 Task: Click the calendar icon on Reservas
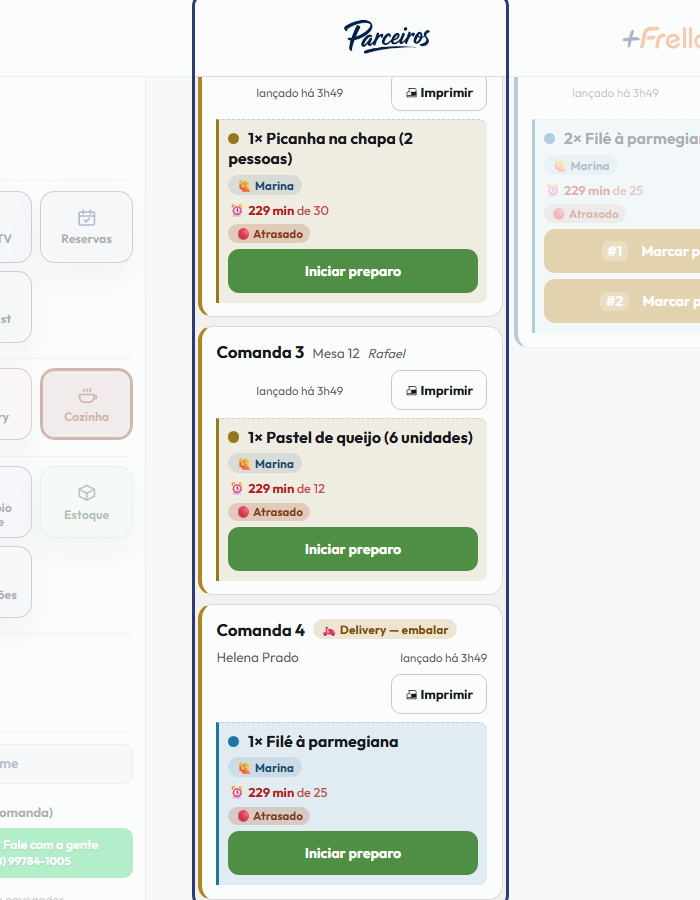(87, 218)
